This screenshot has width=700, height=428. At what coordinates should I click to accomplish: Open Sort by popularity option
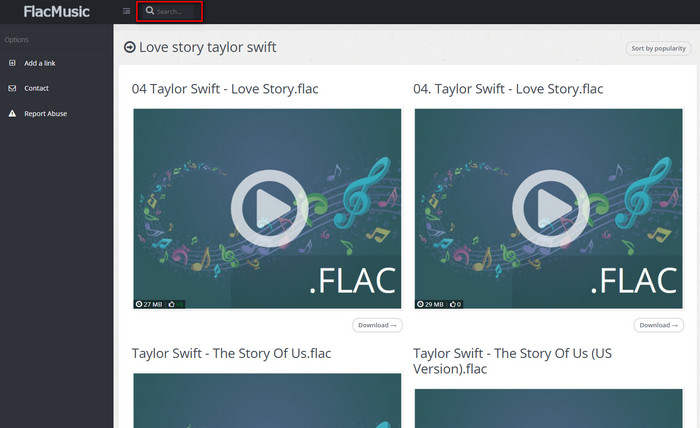click(658, 48)
